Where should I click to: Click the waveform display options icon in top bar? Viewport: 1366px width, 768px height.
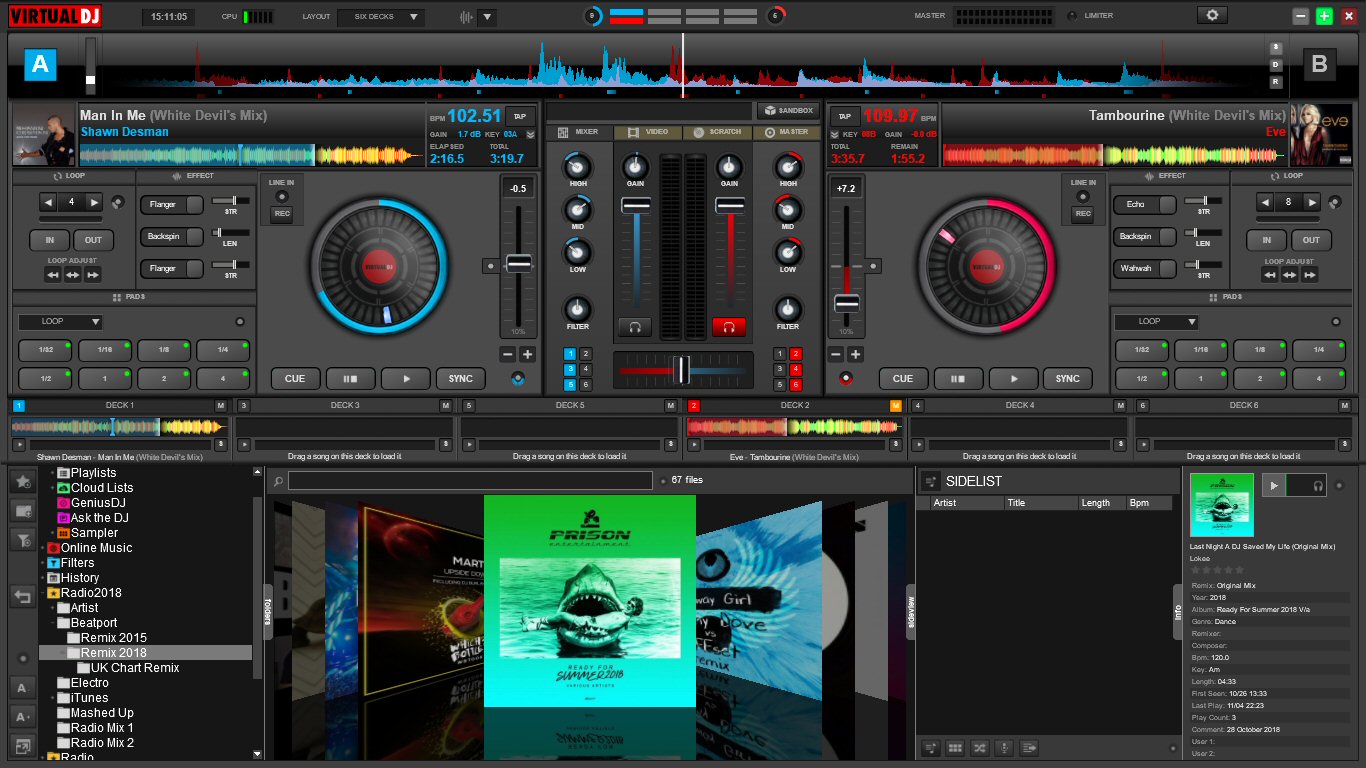click(466, 17)
